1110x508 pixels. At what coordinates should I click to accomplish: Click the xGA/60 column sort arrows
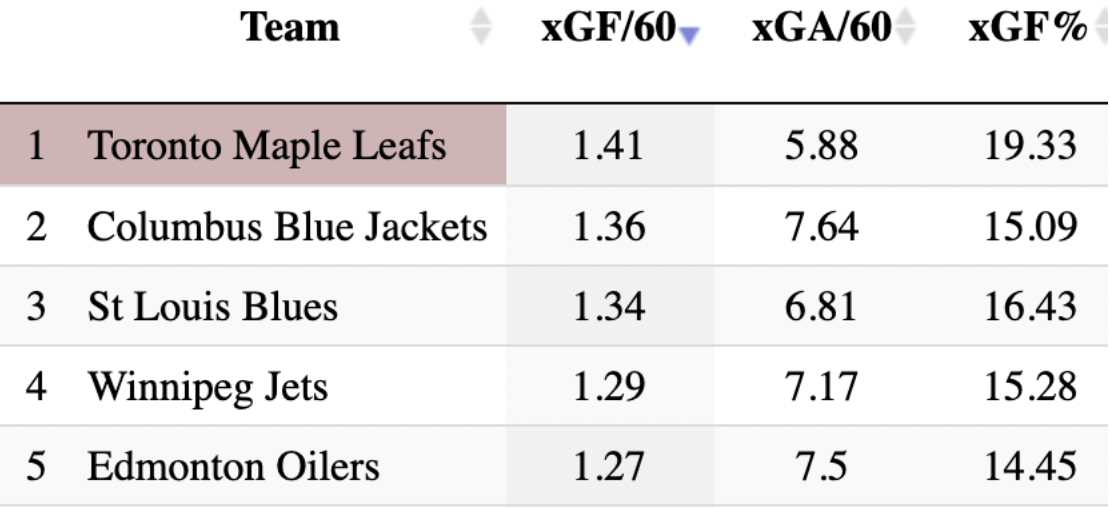click(x=905, y=28)
